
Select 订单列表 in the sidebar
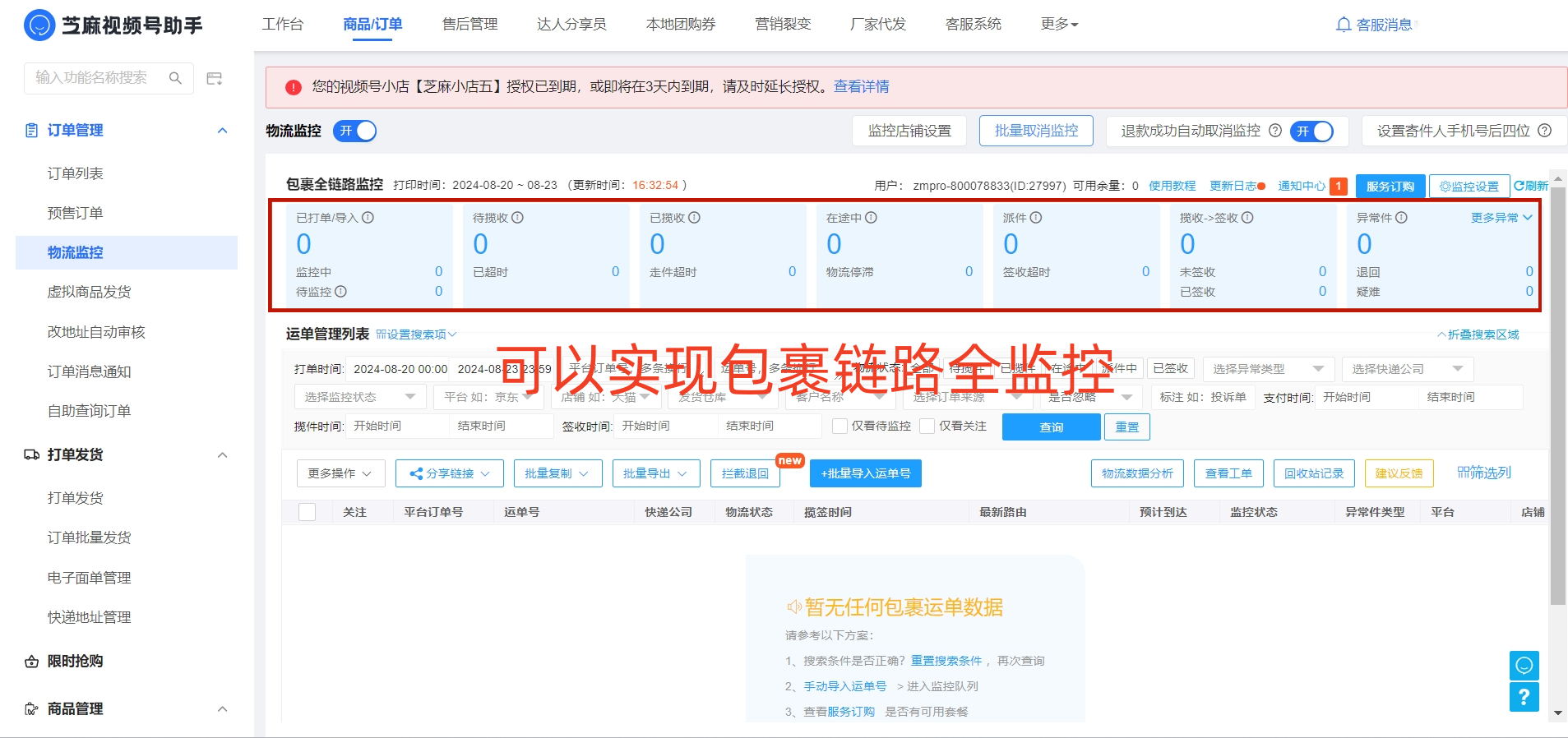[x=76, y=173]
